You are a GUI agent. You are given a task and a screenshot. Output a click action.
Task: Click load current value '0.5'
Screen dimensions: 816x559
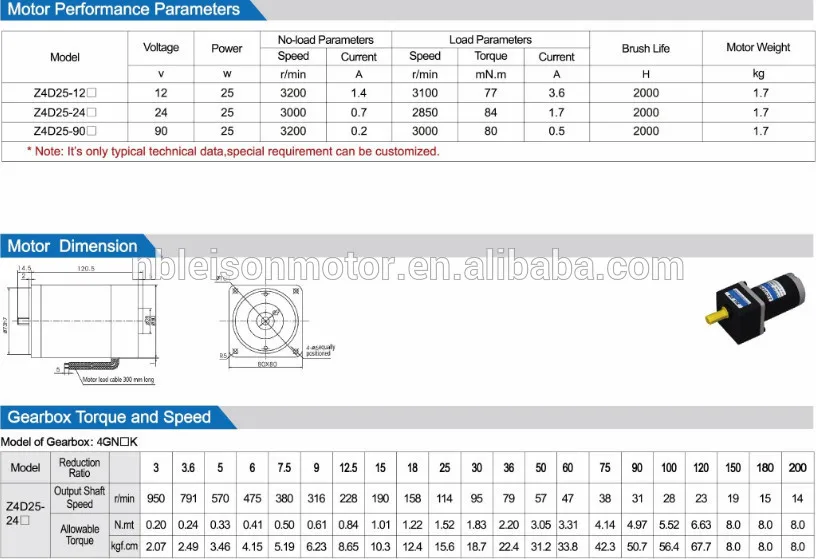(x=556, y=131)
